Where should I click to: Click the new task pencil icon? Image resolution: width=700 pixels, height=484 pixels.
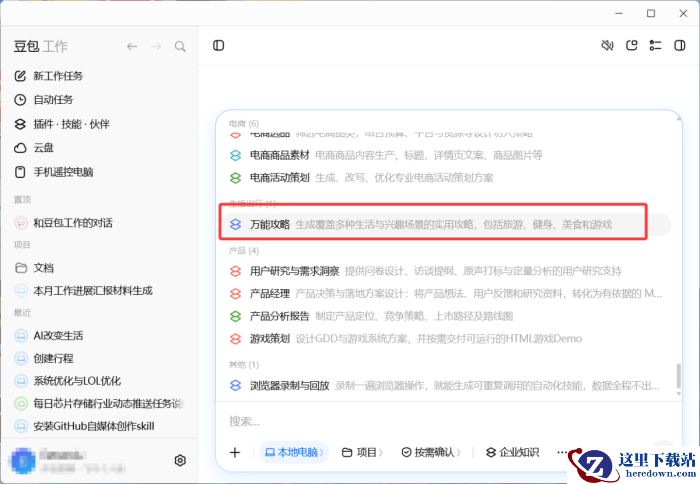pos(21,76)
